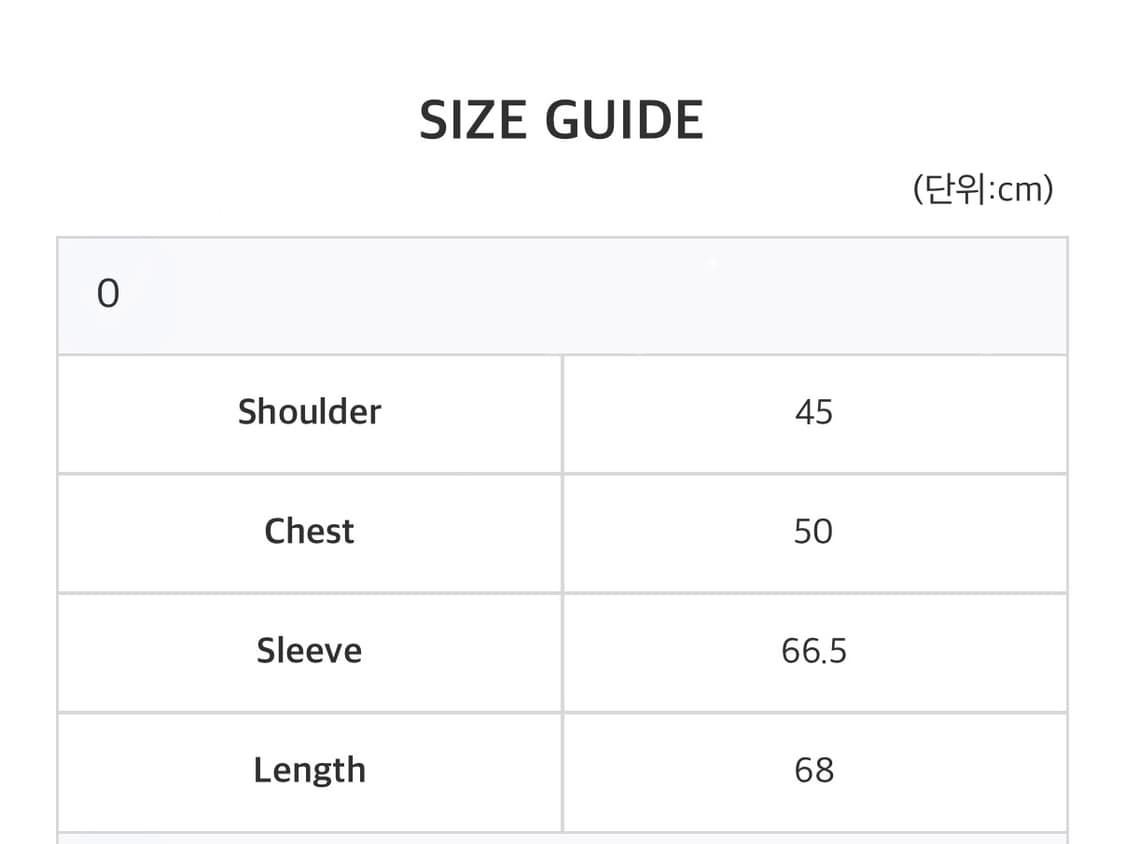Click the partially visible row below Length
This screenshot has height=844, width=1125.
pyautogui.click(x=561, y=838)
